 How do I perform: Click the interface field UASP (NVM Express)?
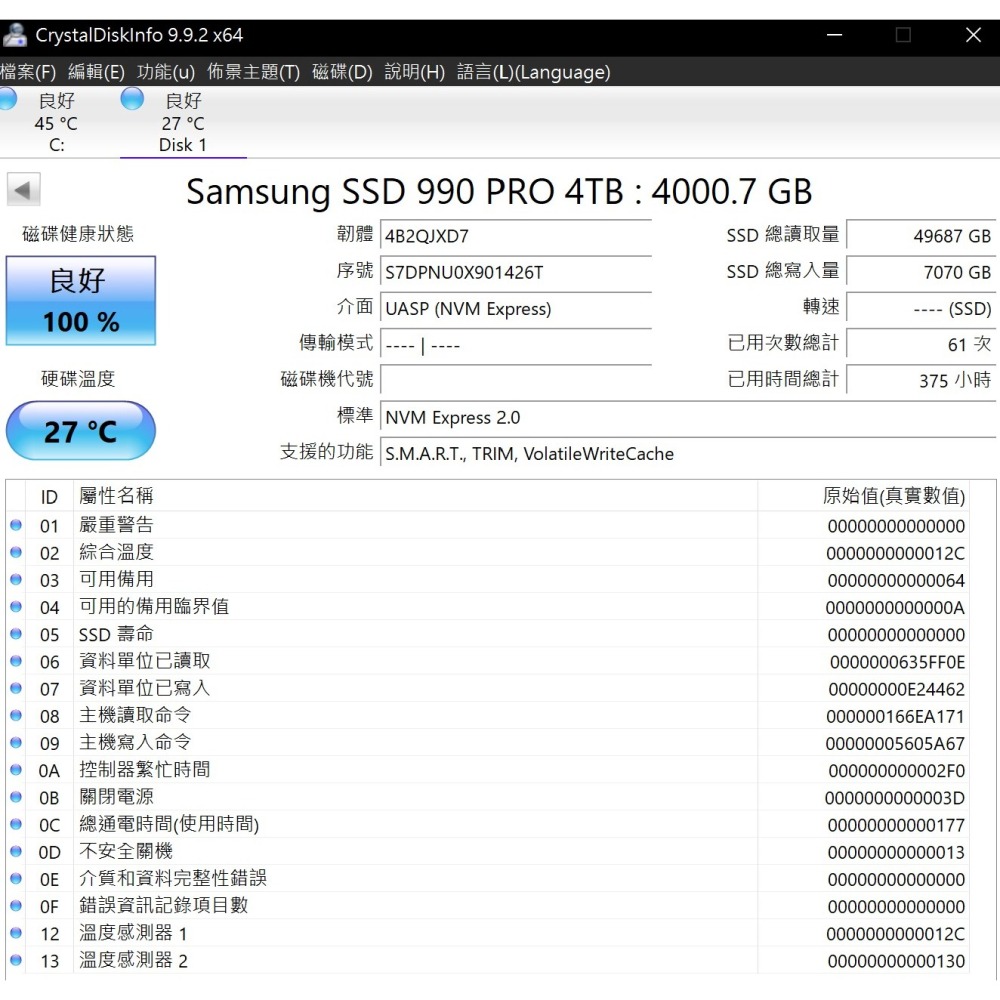tap(515, 308)
